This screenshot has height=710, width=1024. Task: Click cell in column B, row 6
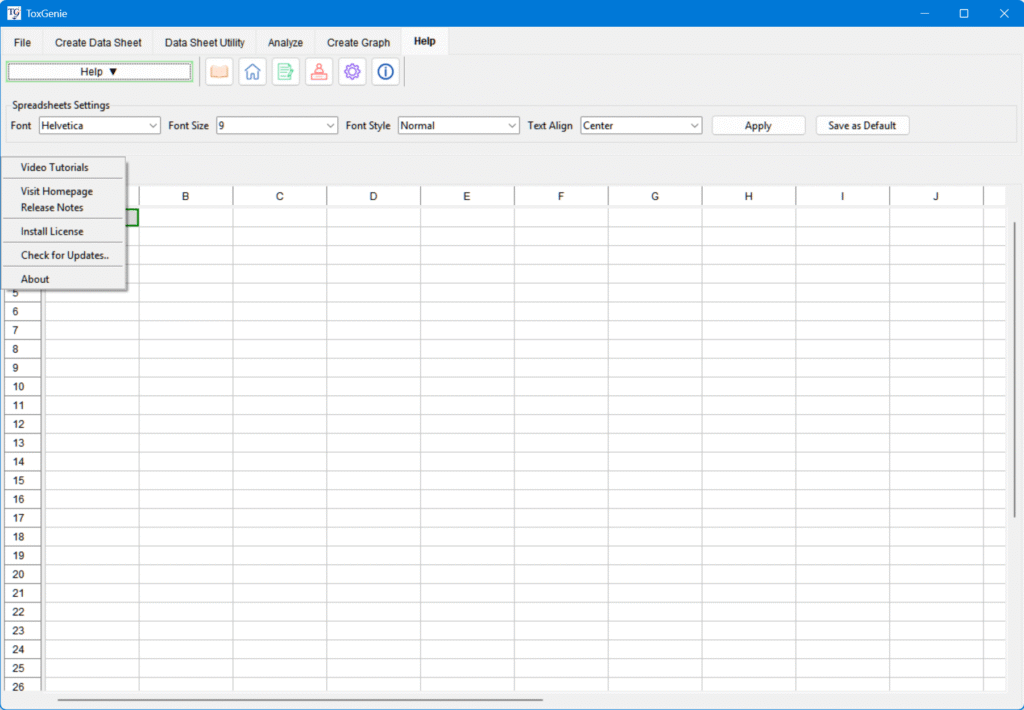coord(186,312)
